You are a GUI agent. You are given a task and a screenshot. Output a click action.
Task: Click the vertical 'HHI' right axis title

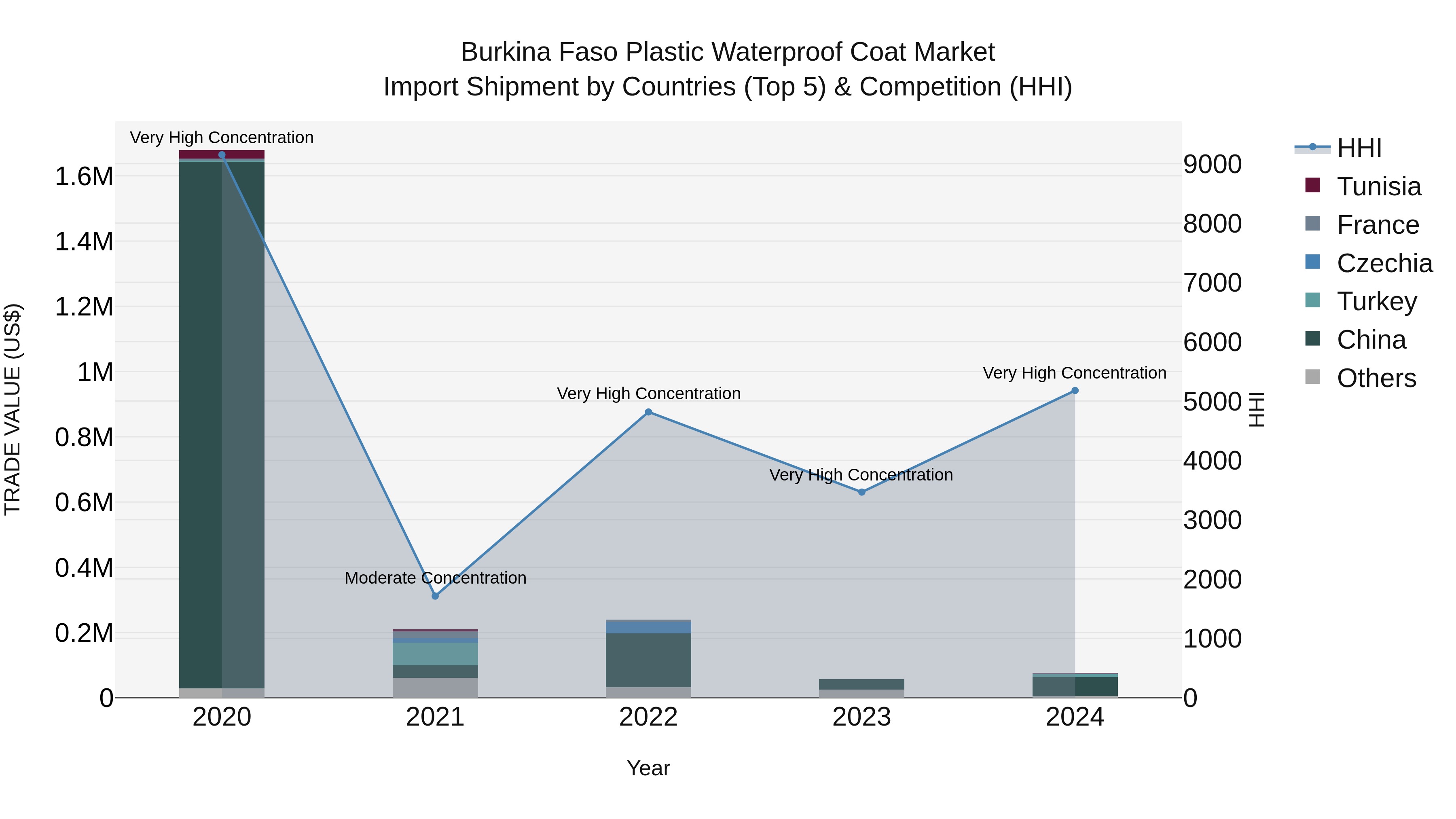1257,409
